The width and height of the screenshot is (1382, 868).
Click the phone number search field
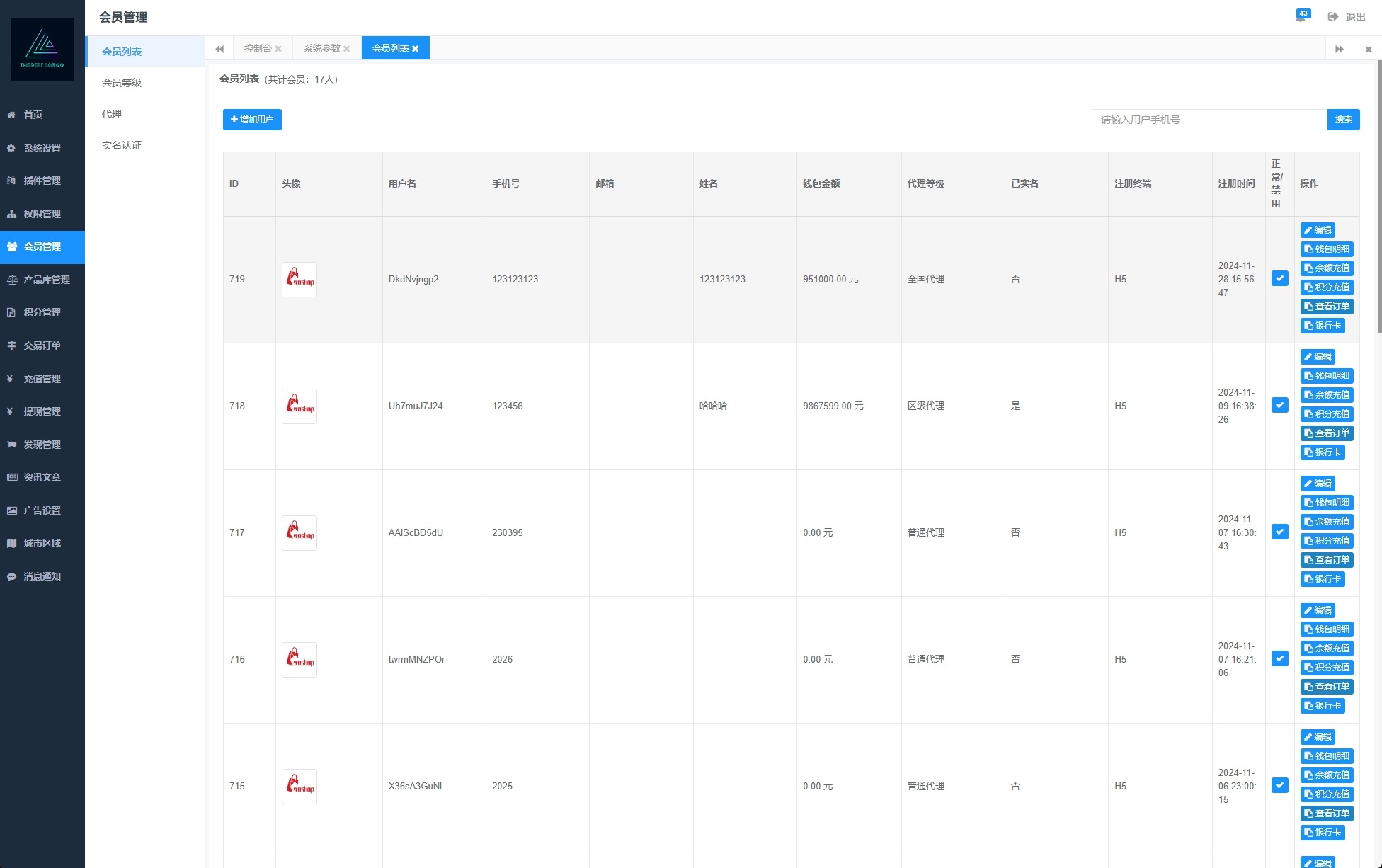(1209, 120)
